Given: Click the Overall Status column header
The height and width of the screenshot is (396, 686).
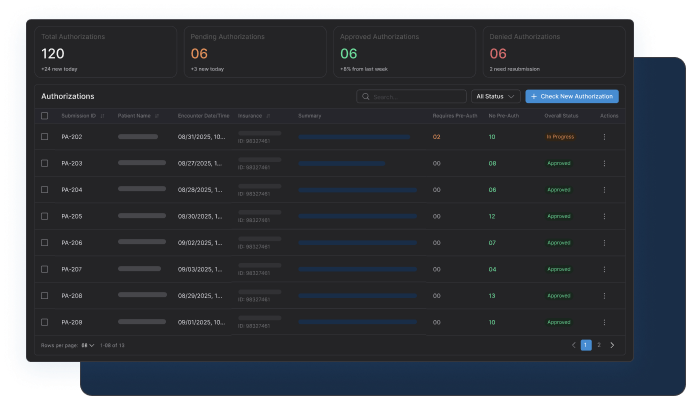Looking at the screenshot, I should [561, 116].
